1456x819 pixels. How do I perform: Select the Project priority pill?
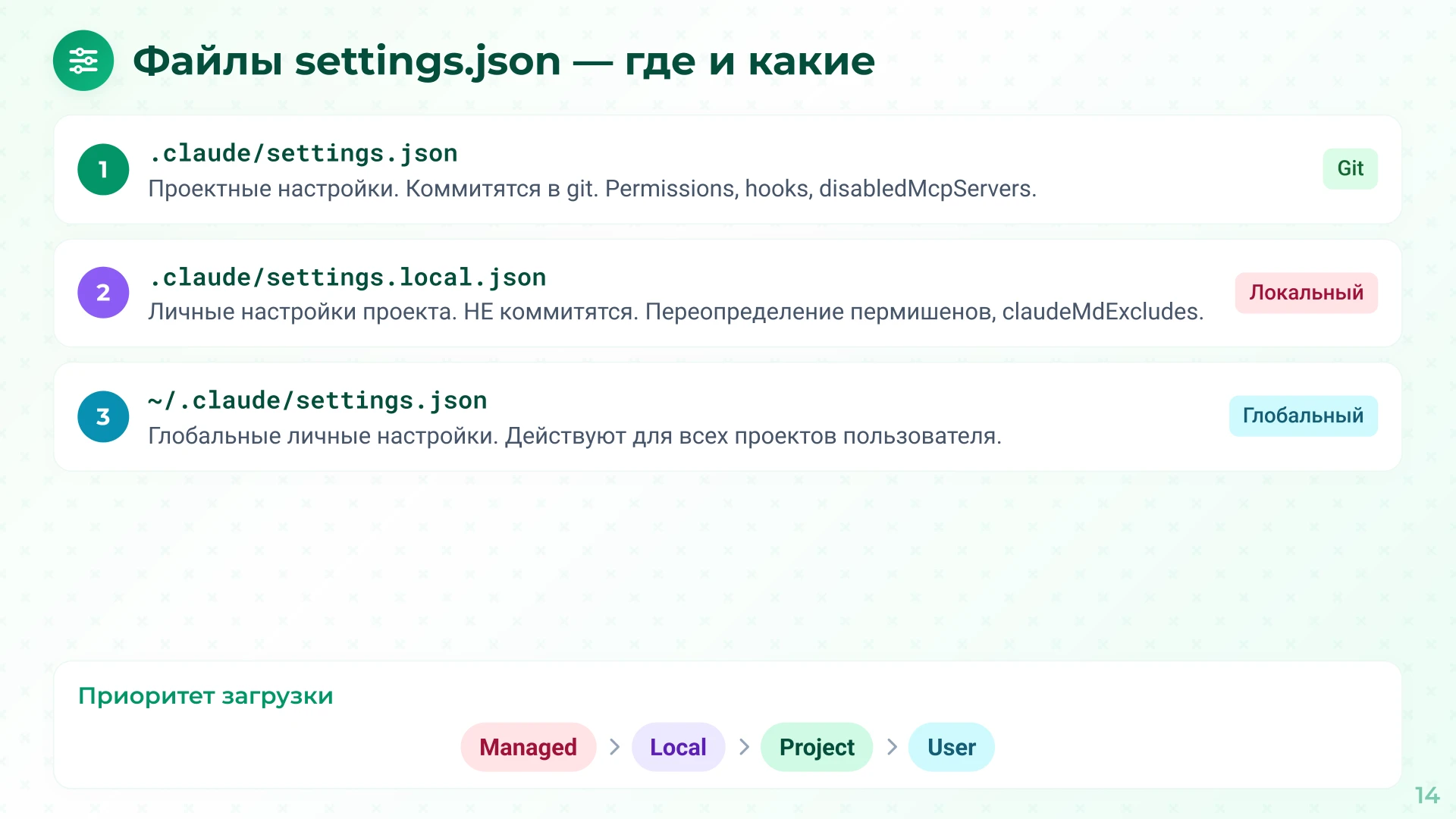pyautogui.click(x=817, y=747)
